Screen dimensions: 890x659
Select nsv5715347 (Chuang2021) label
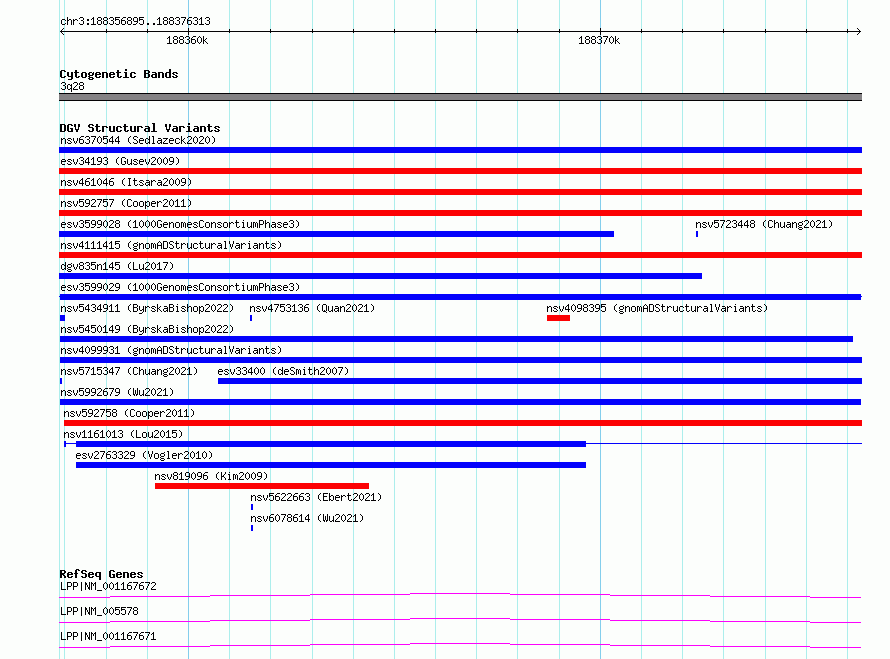129,371
